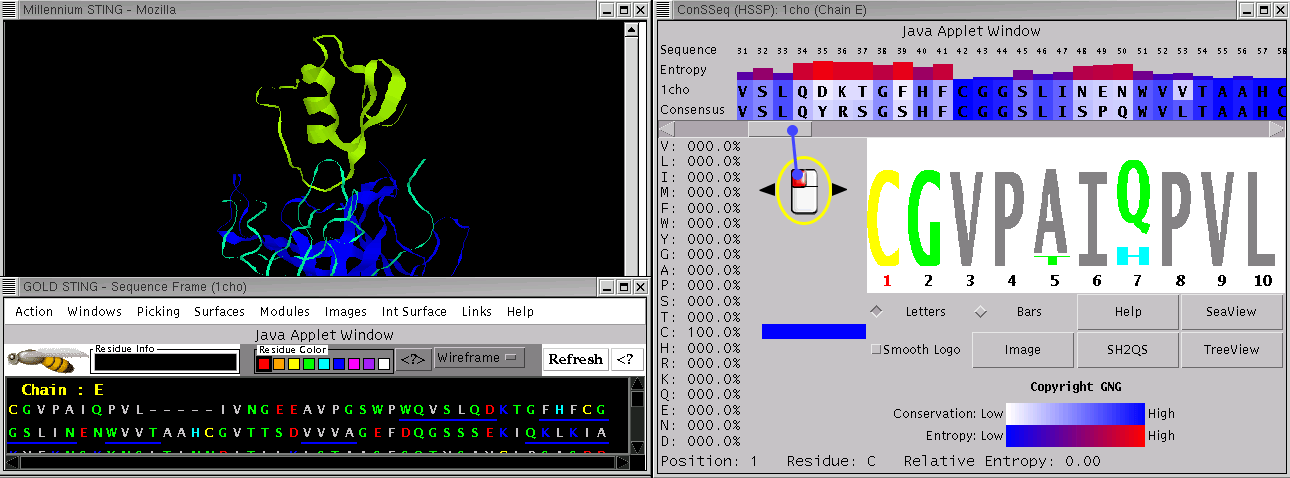Click the letter L in the sequence logo
Viewport: 1290px width, 478px height.
point(1263,217)
